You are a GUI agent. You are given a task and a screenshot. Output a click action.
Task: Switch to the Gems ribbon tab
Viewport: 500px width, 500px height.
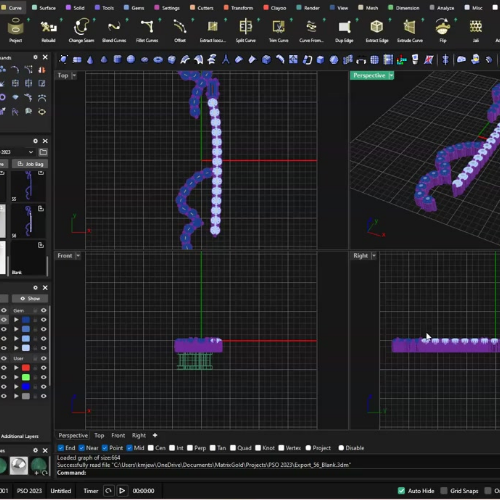point(134,8)
